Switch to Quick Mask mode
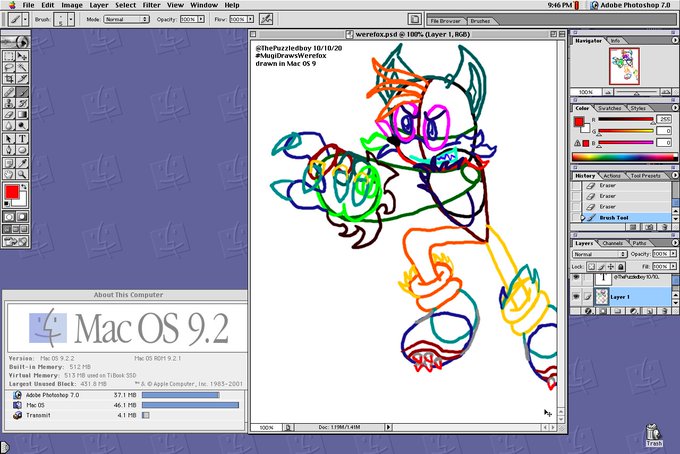Screen dimensions: 680x454 click(22, 216)
